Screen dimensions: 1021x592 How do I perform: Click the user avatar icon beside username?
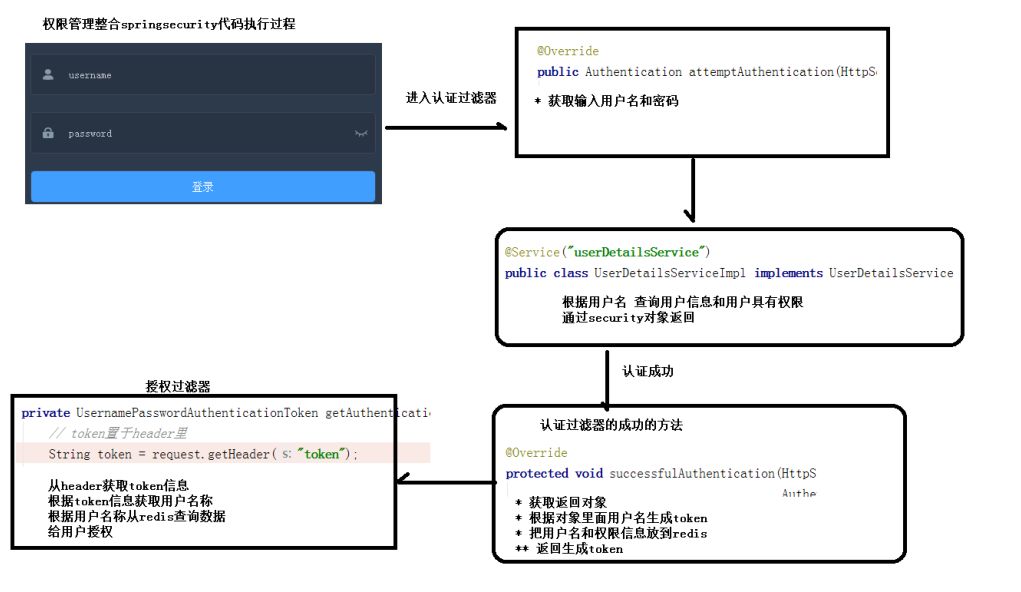point(48,75)
